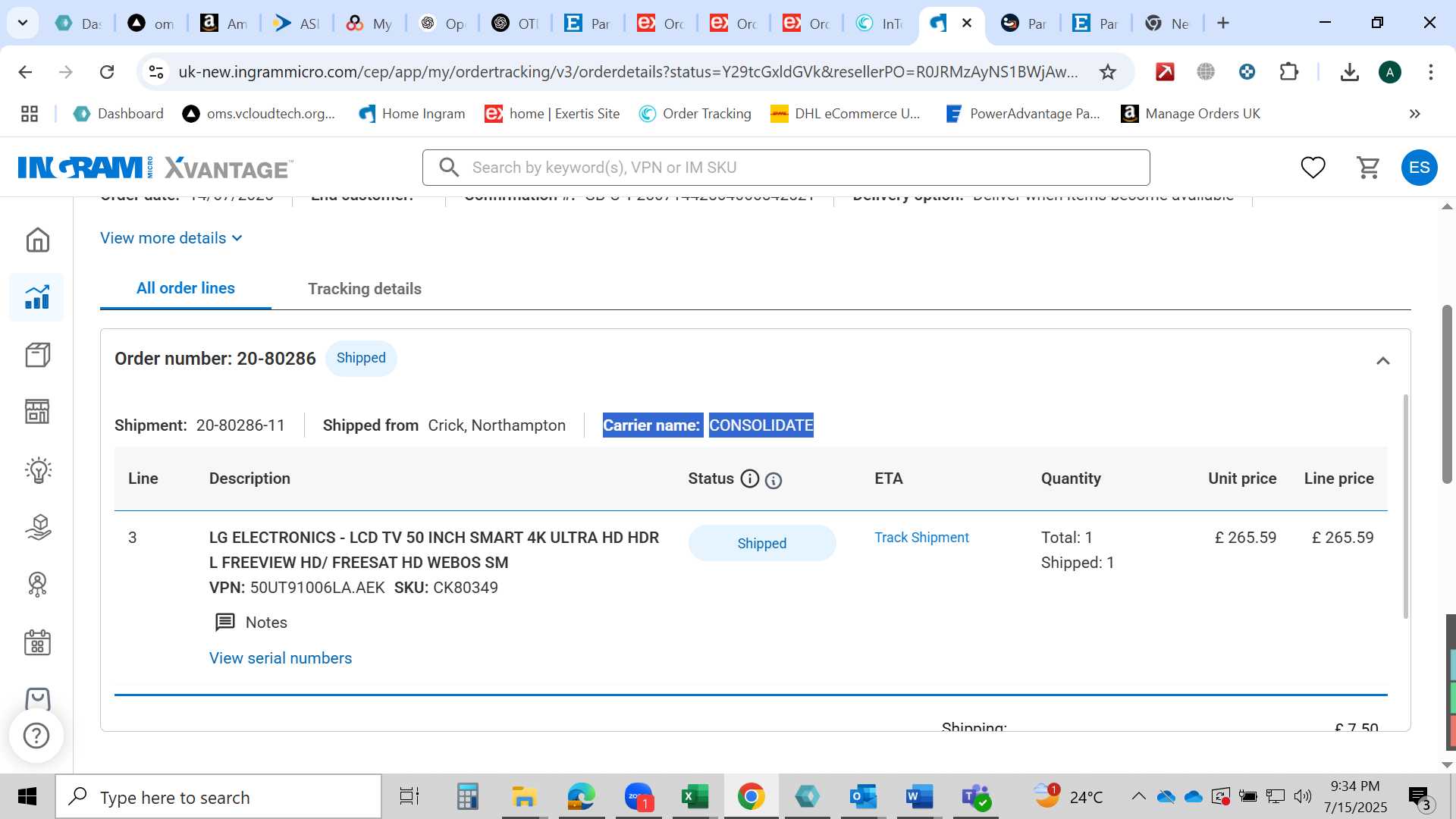Image resolution: width=1456 pixels, height=819 pixels.
Task: Open the browser apps grid icon
Action: (30, 114)
